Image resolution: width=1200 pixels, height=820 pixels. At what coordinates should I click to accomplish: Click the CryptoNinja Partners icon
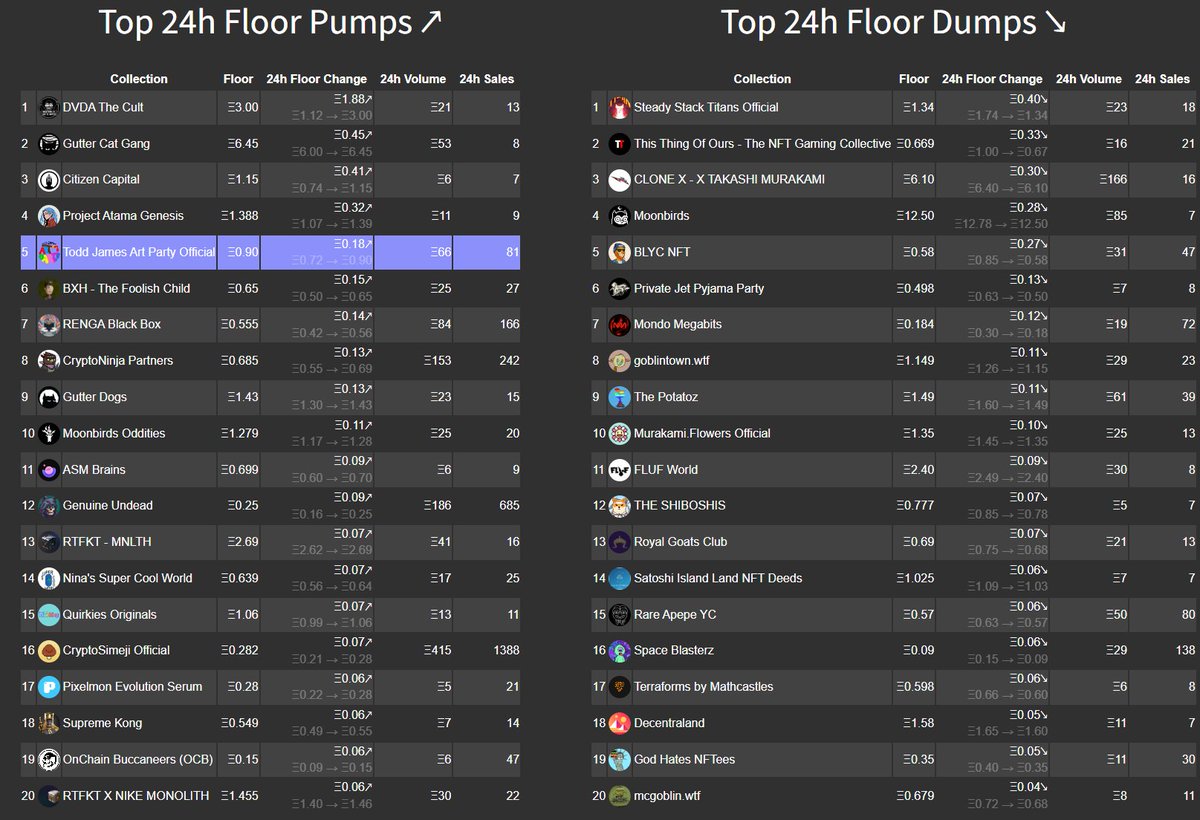pos(49,361)
